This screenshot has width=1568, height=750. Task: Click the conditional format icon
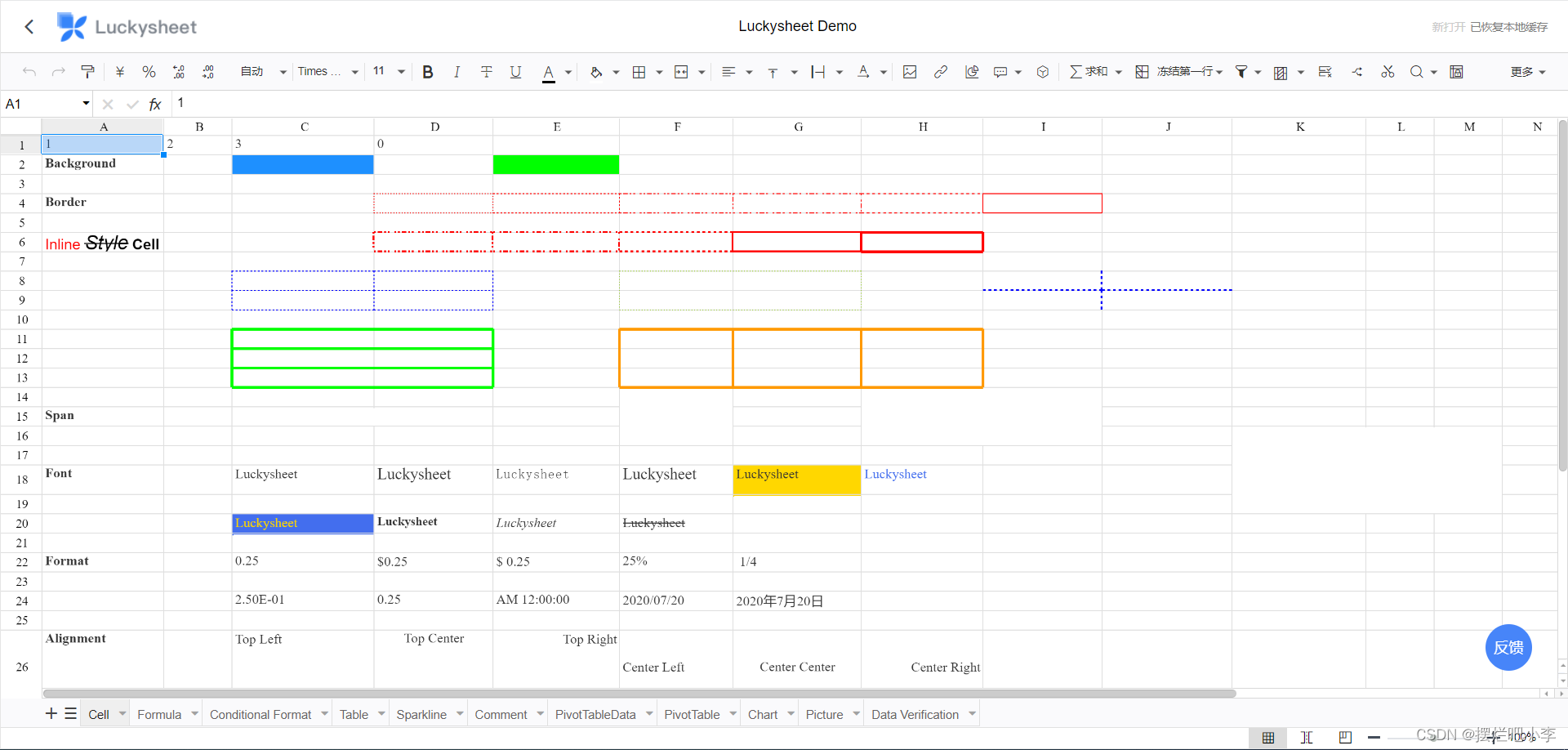pyautogui.click(x=1281, y=73)
